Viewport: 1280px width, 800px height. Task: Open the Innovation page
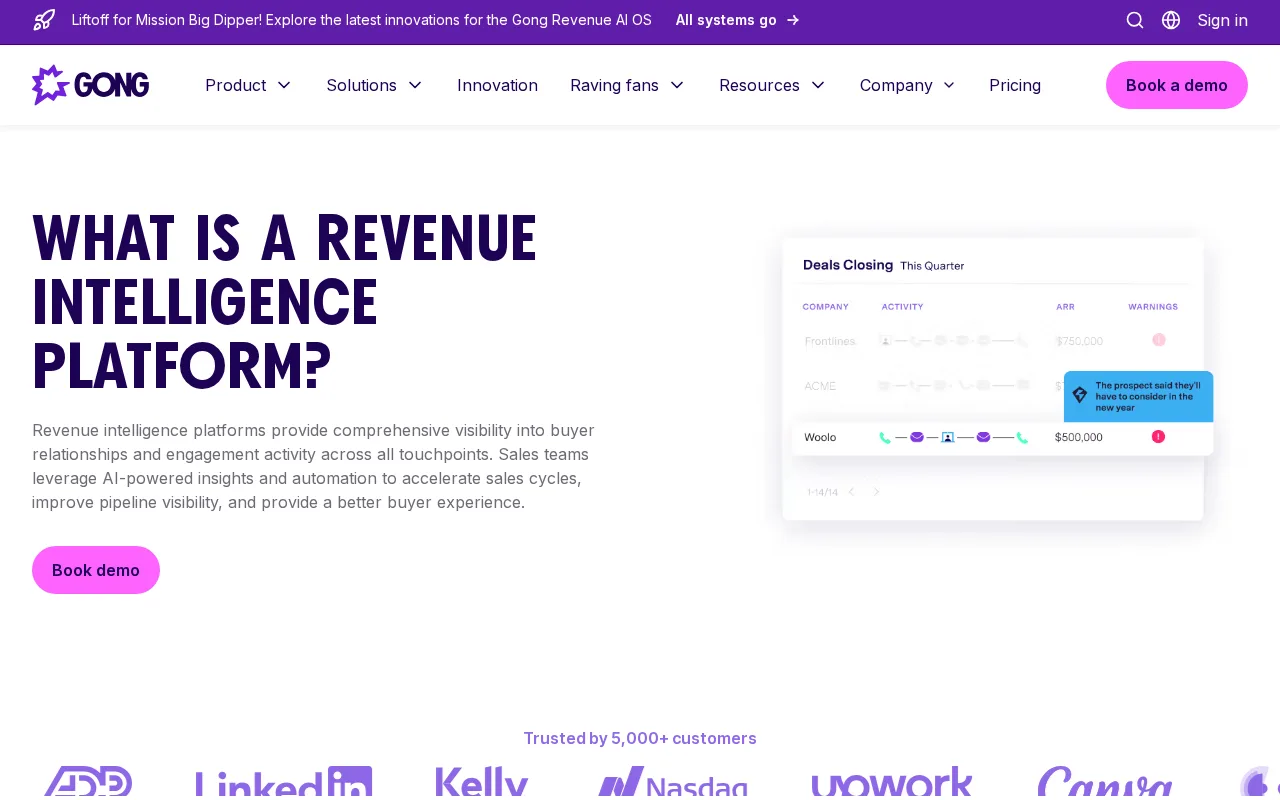tap(497, 85)
